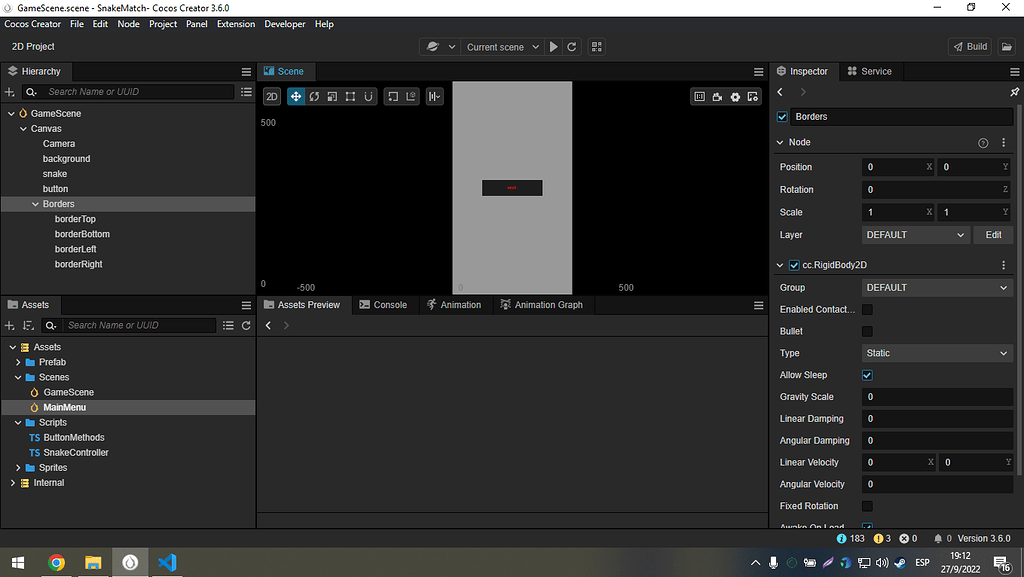Open Node help question mark icon
Viewport: 1024px width, 577px height.
(983, 143)
